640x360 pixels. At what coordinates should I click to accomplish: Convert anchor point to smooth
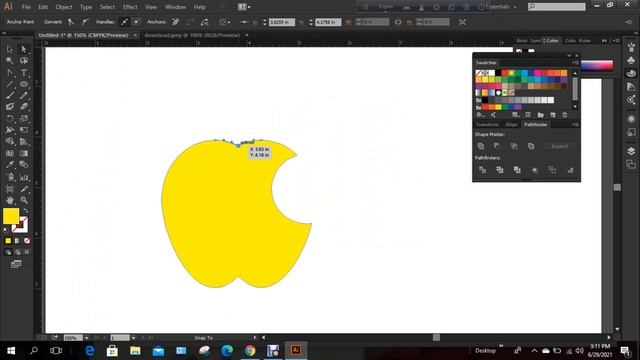[x=85, y=22]
